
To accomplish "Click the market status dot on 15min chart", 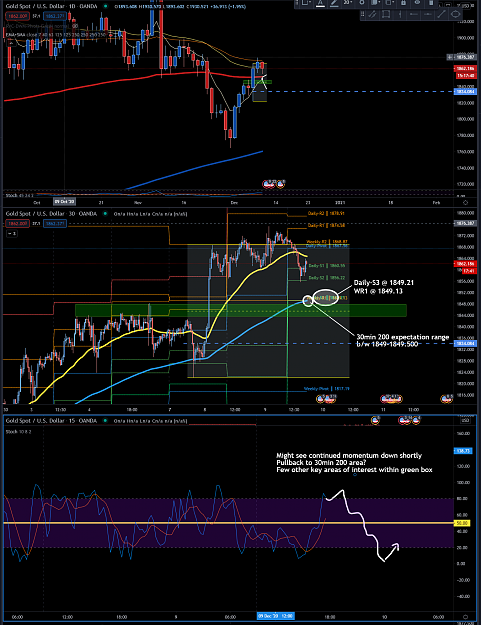I will tap(105, 421).
